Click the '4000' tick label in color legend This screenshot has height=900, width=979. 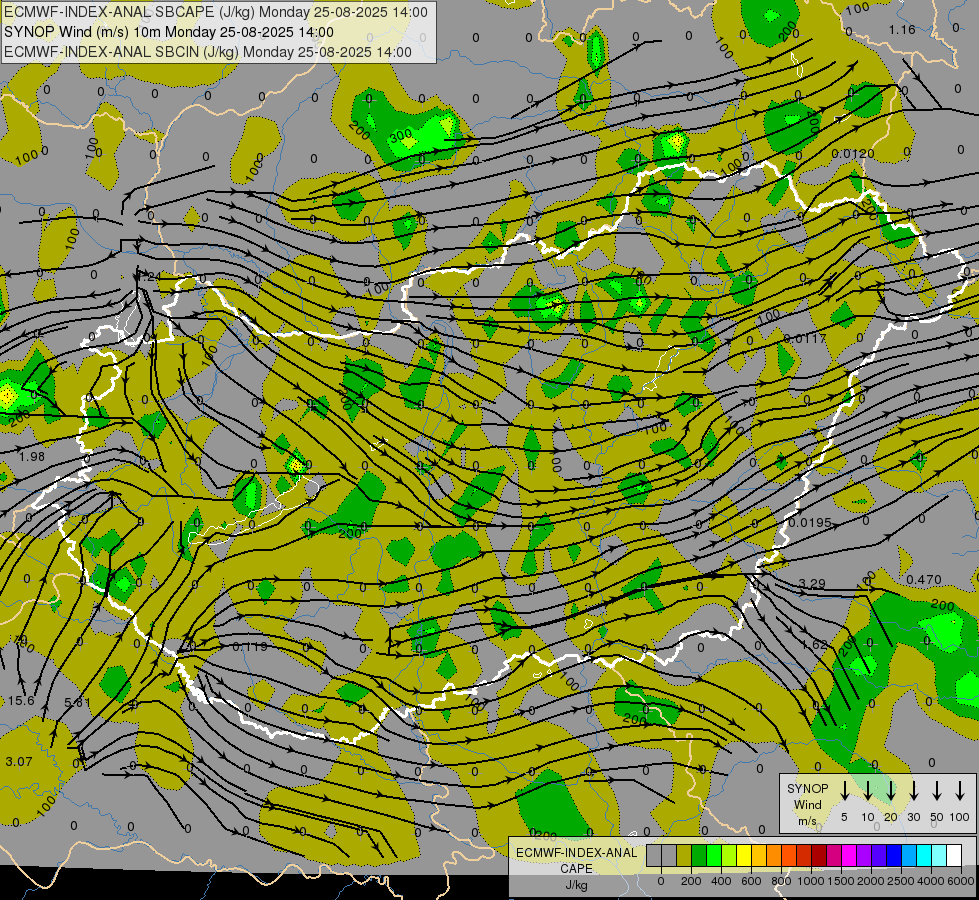tap(931, 881)
